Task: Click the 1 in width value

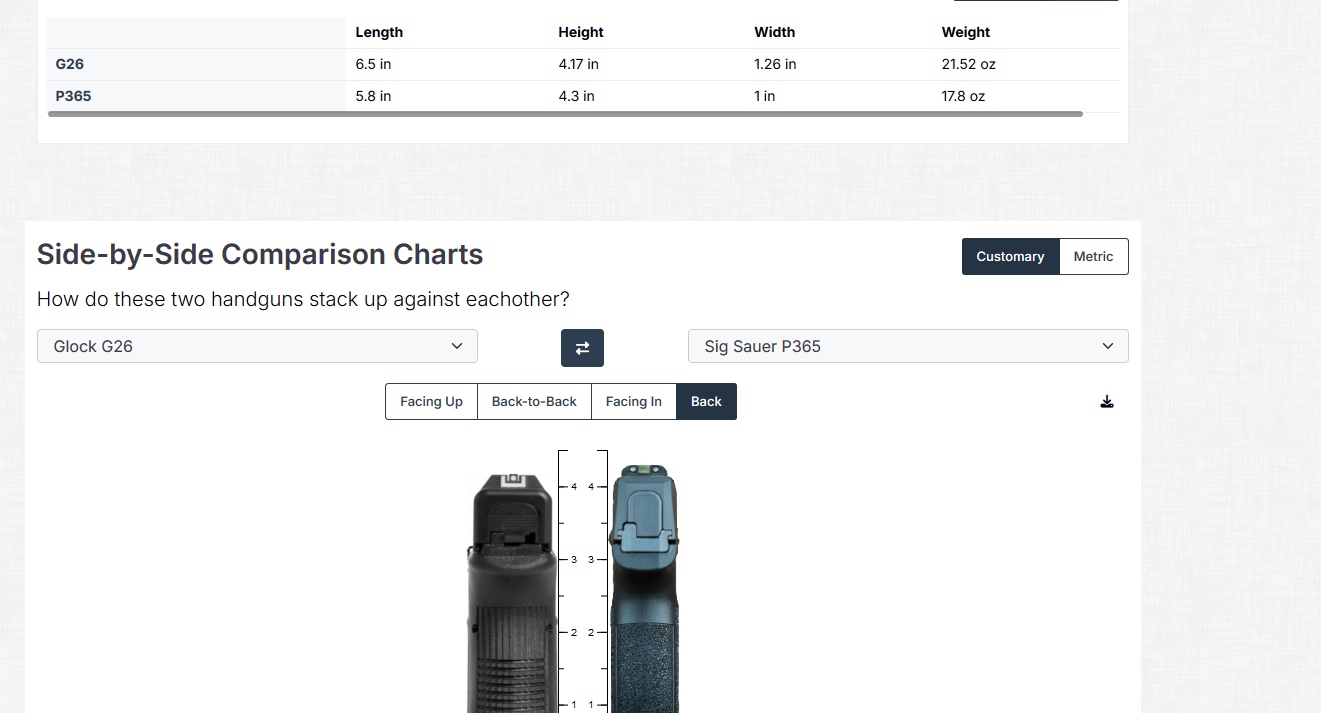Action: (x=764, y=96)
